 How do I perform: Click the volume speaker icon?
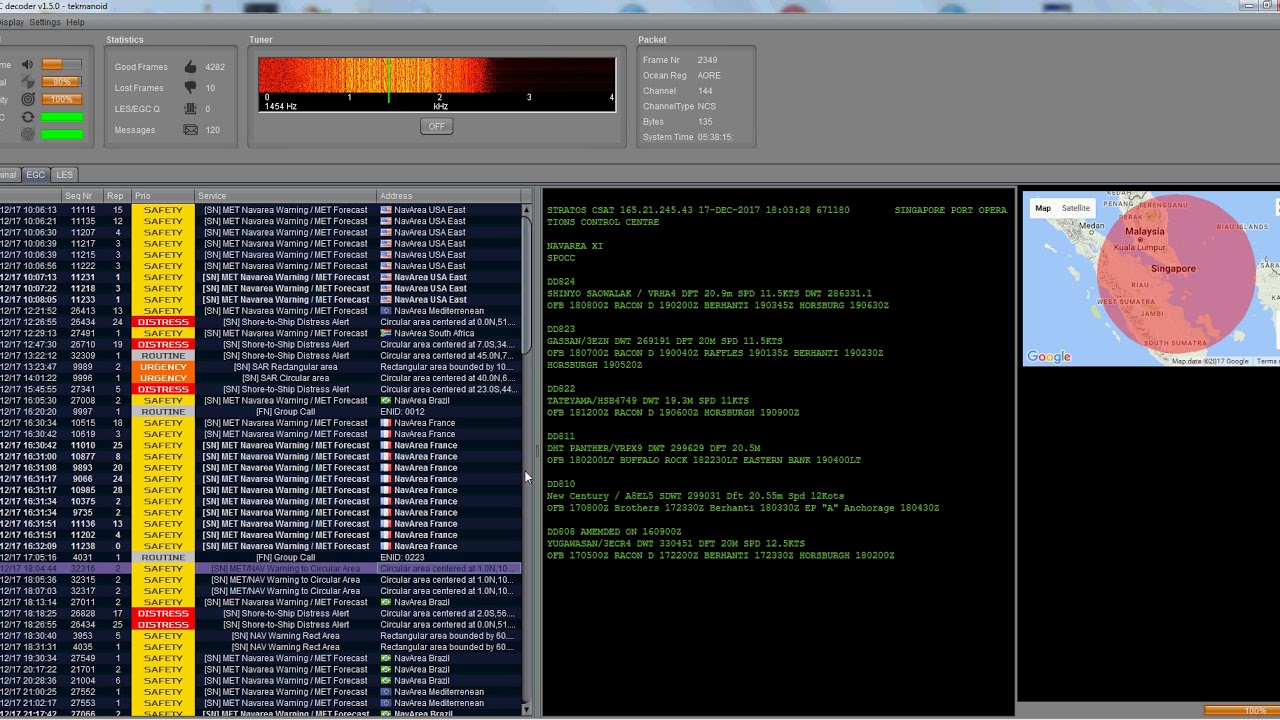[28, 65]
